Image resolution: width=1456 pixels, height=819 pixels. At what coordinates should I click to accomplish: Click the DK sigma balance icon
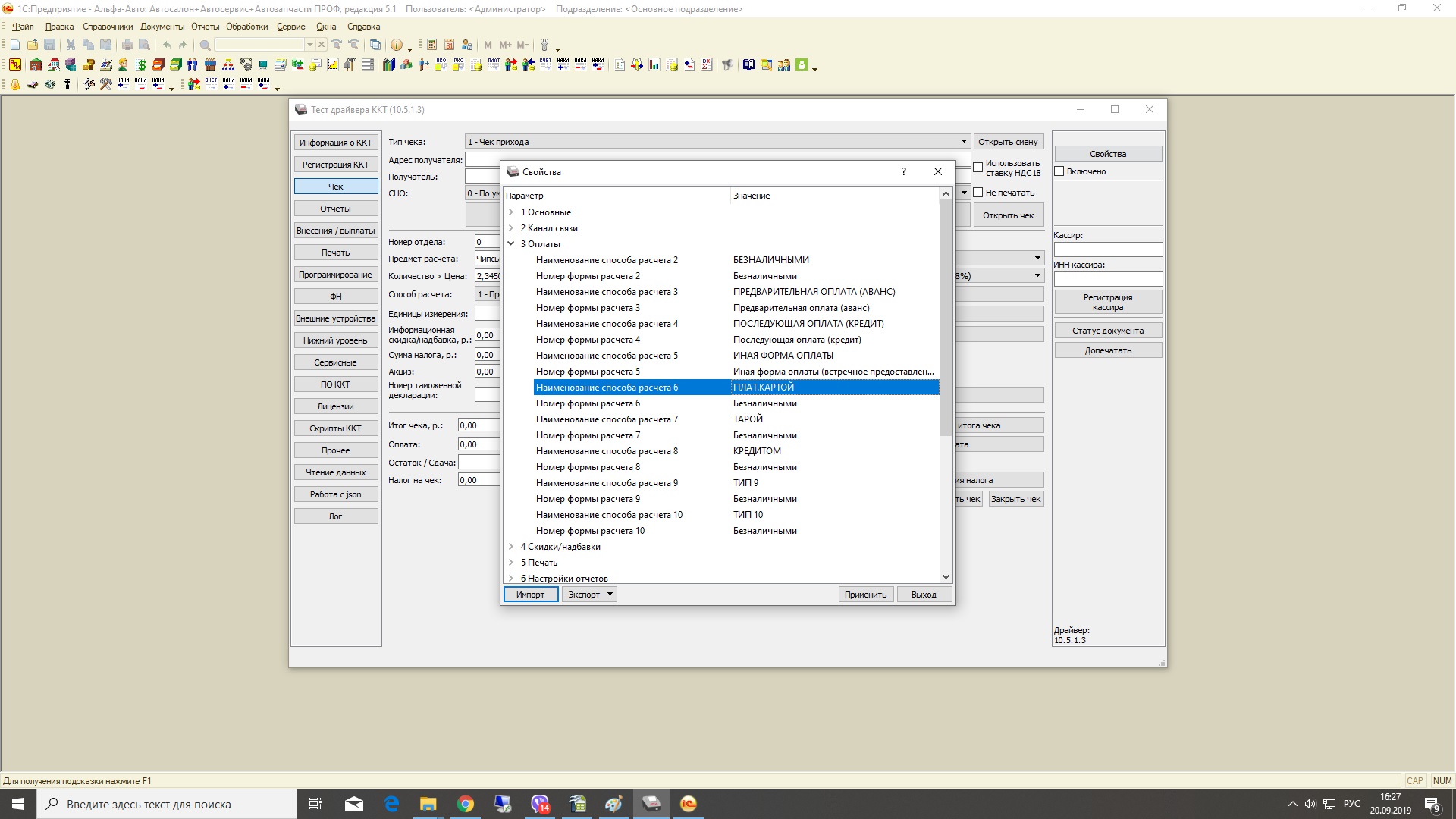(707, 65)
